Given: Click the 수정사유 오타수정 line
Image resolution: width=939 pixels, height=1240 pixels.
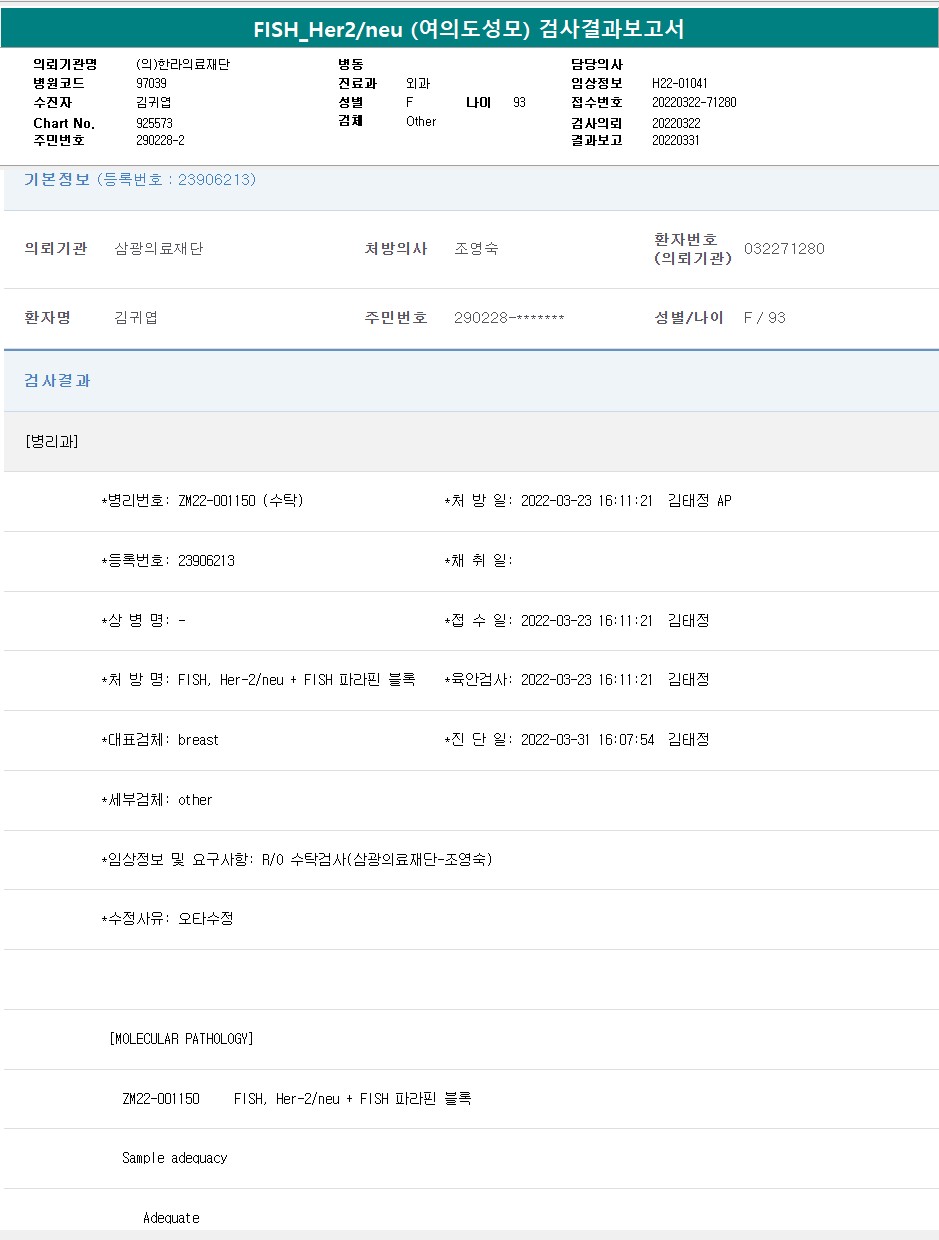Looking at the screenshot, I should (x=168, y=919).
